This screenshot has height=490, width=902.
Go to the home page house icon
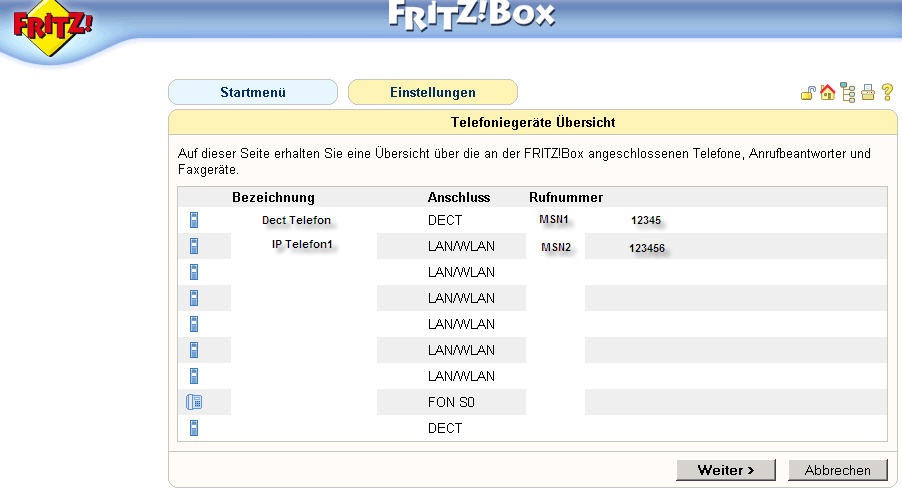(x=828, y=92)
